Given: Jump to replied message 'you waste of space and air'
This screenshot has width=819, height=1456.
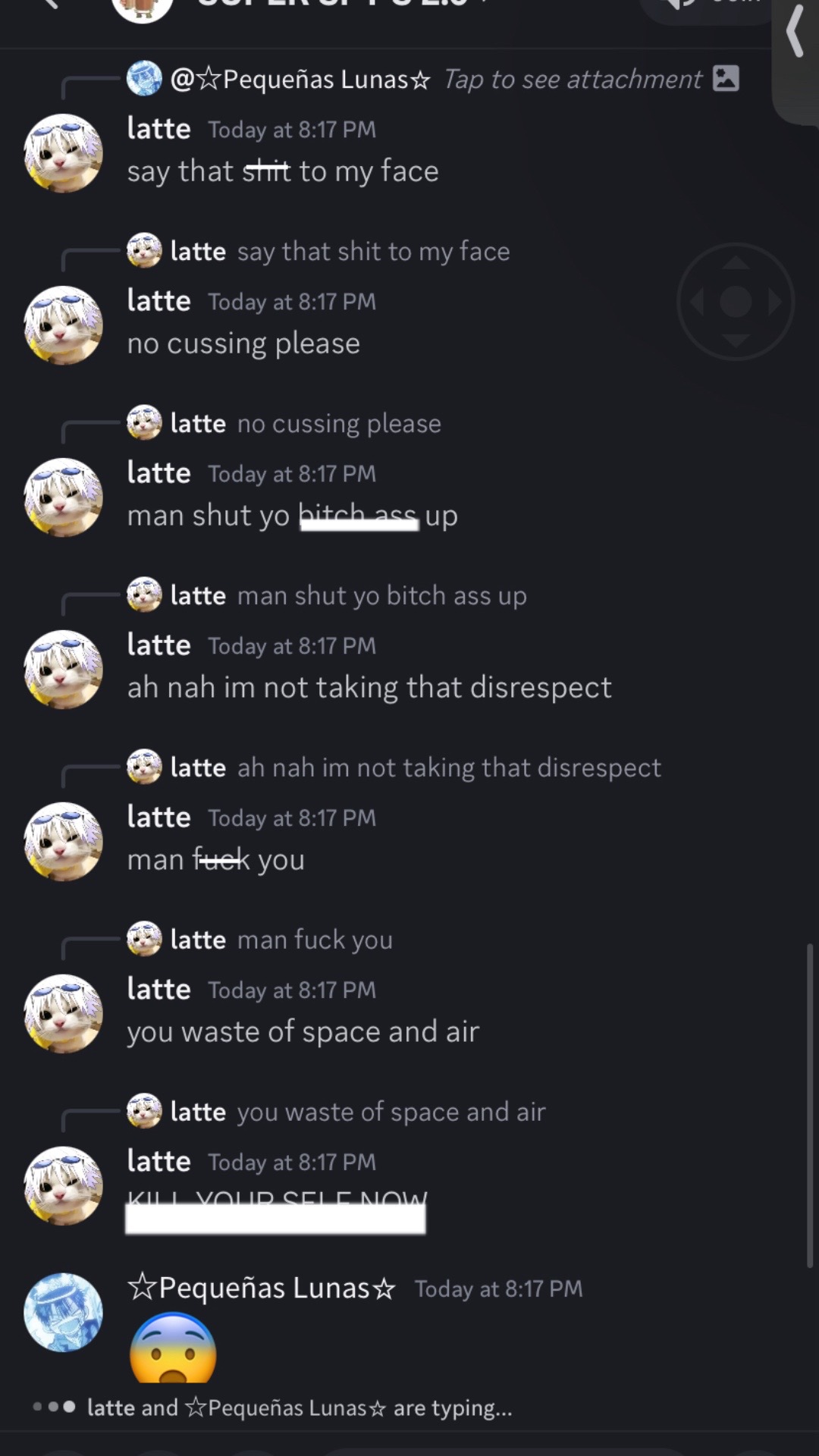Looking at the screenshot, I should [391, 1112].
